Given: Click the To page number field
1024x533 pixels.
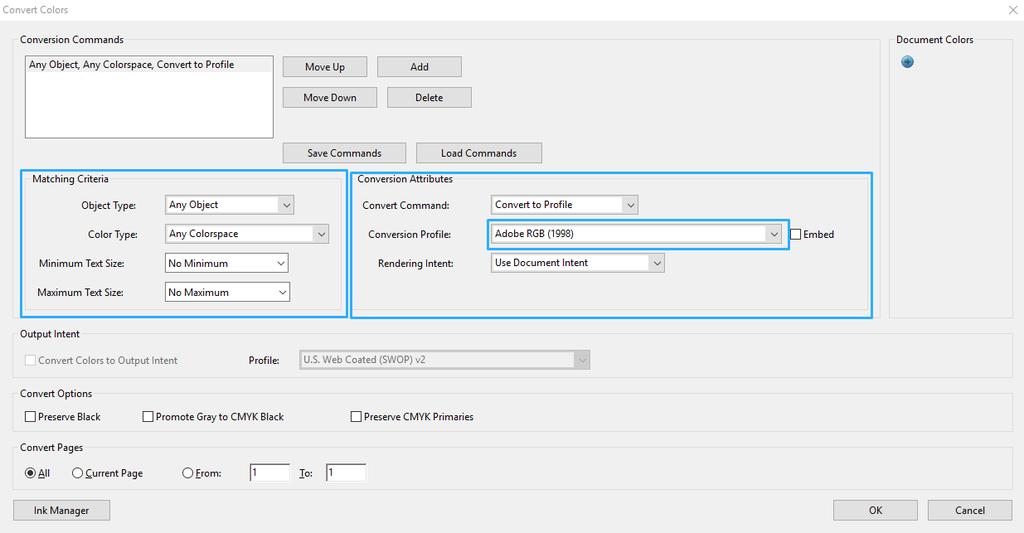Looking at the screenshot, I should [346, 473].
